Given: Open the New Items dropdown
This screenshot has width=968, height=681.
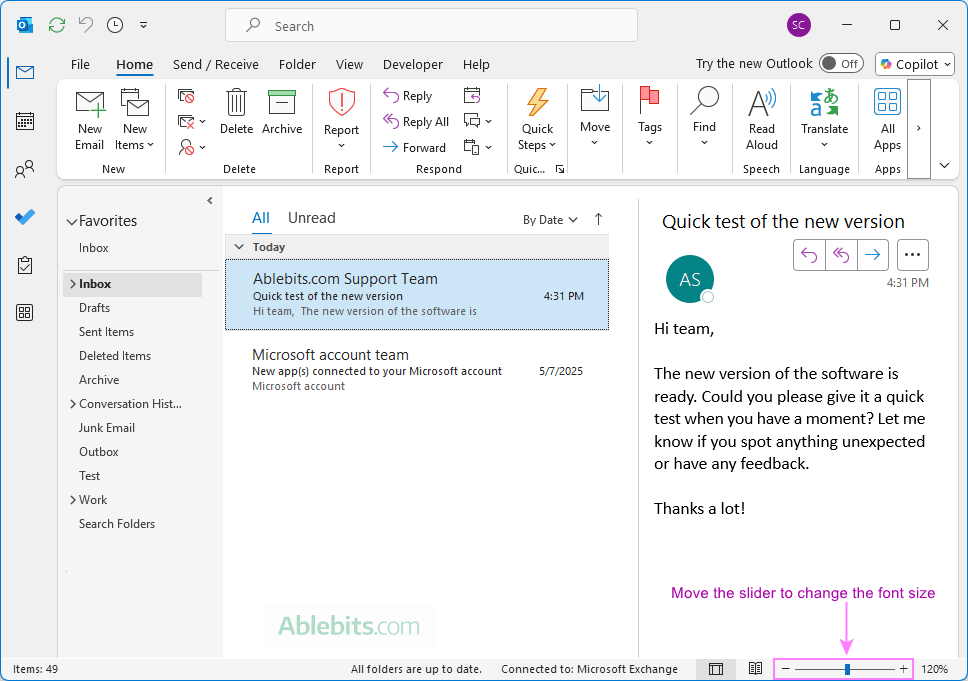Looking at the screenshot, I should [135, 121].
